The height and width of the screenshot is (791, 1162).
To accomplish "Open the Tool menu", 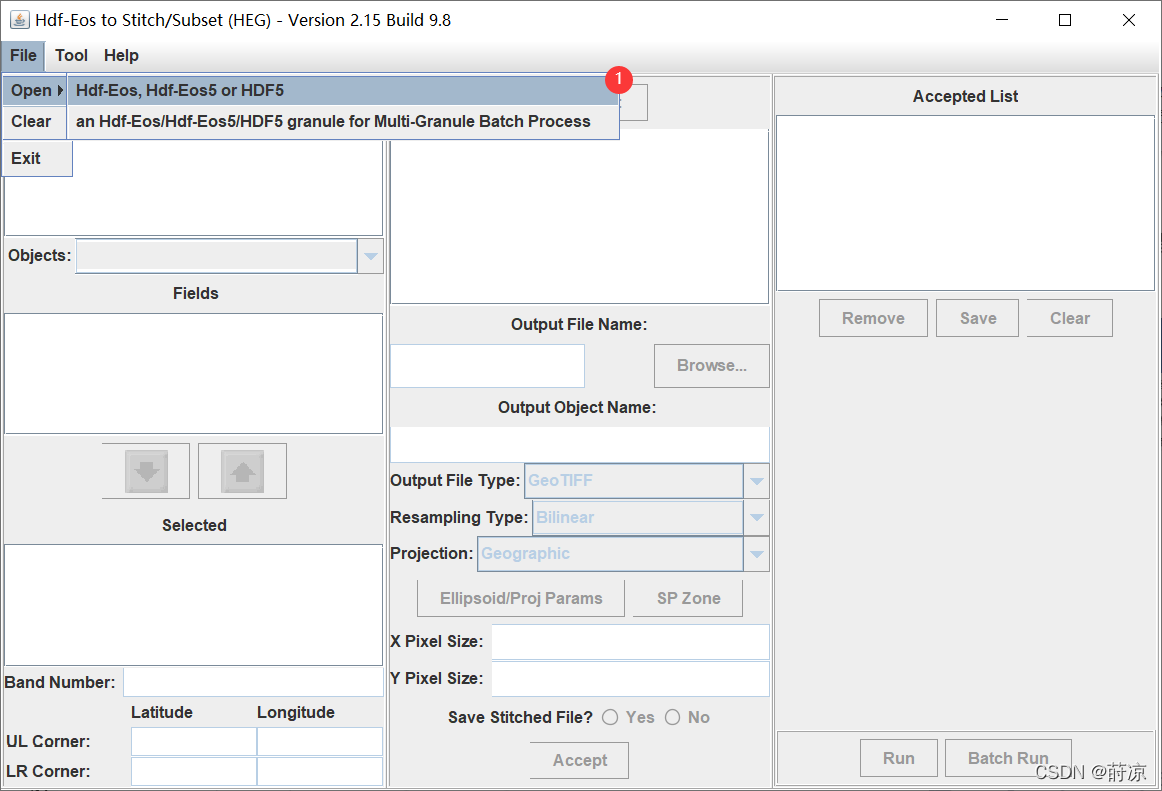I will pos(71,56).
